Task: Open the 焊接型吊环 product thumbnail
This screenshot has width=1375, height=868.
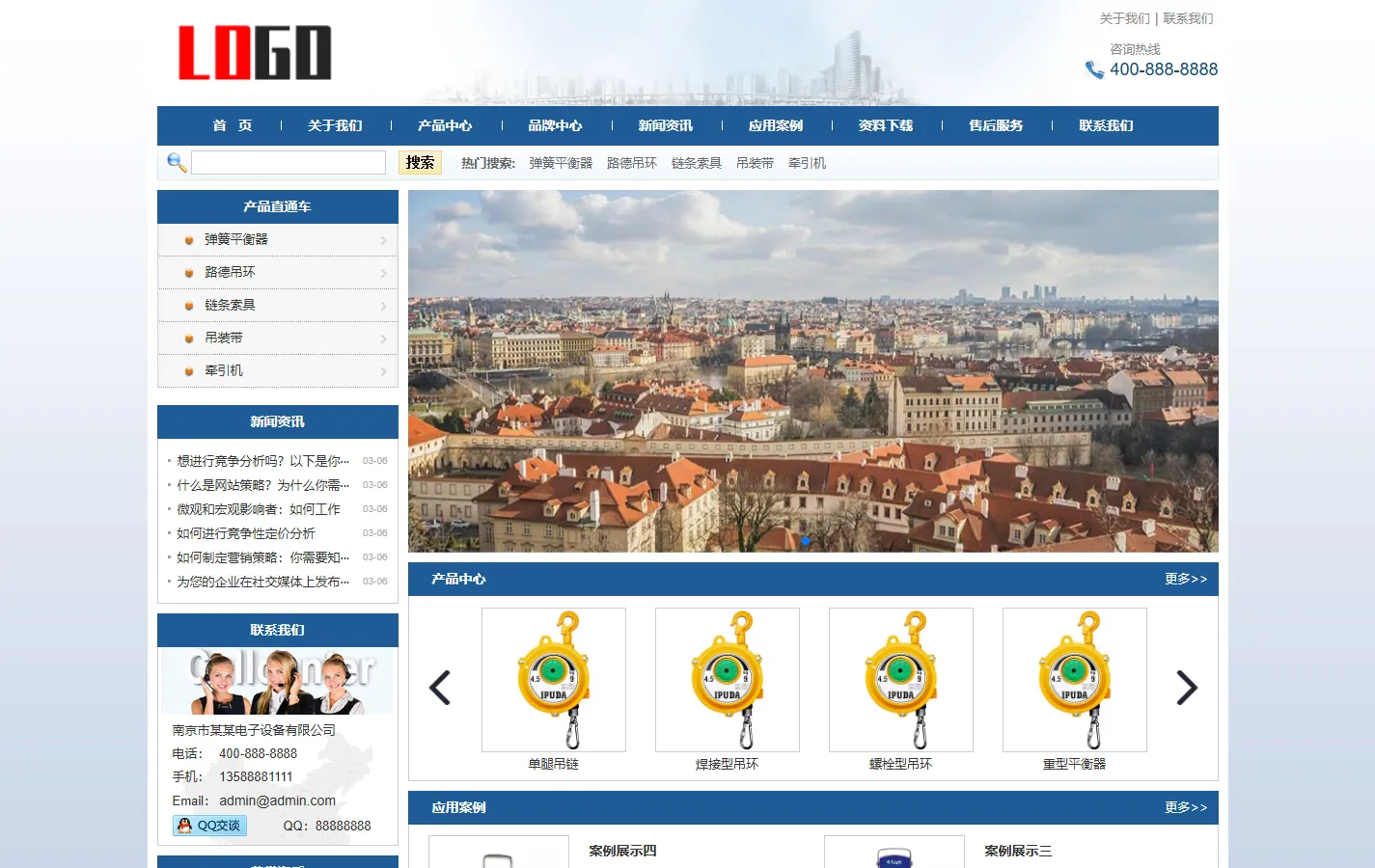Action: coord(728,680)
